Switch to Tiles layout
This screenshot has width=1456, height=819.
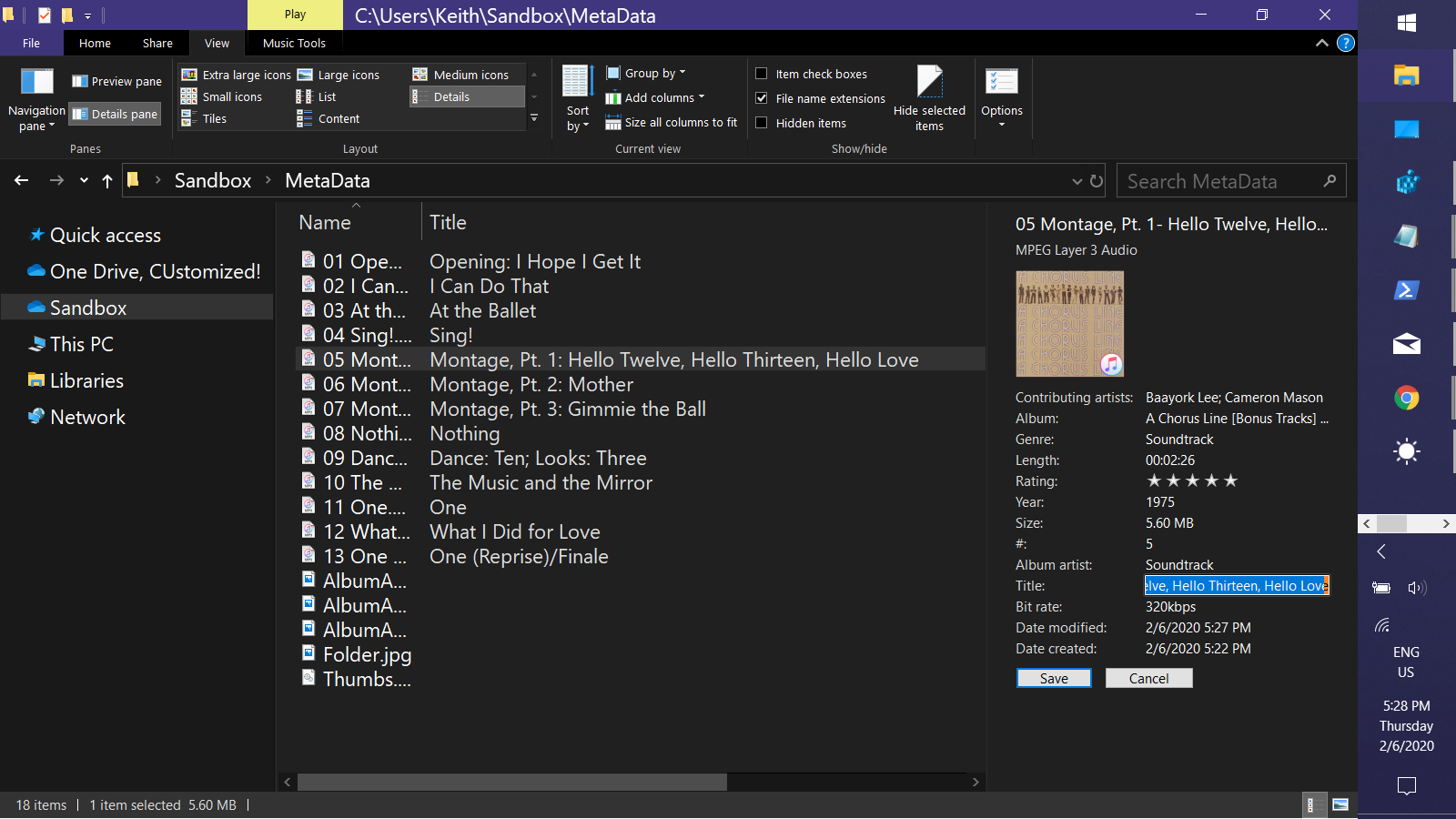coord(204,118)
